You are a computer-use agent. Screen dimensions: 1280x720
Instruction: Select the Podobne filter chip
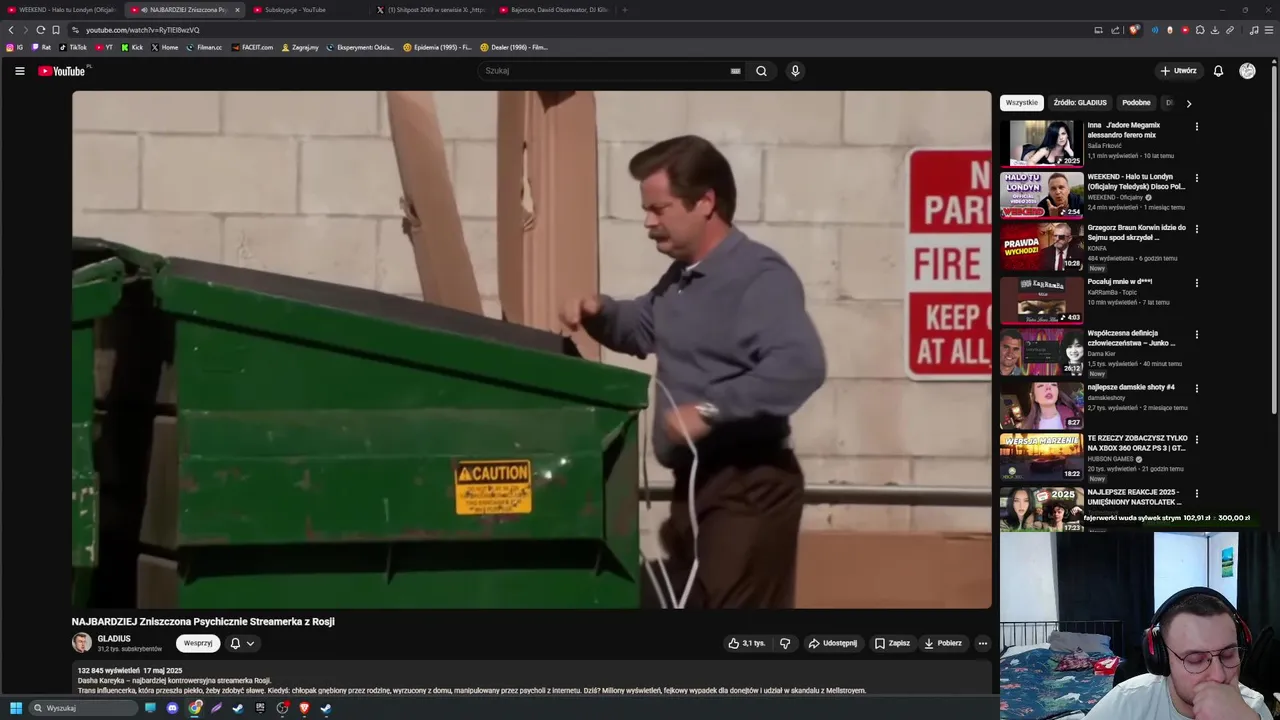click(1136, 103)
